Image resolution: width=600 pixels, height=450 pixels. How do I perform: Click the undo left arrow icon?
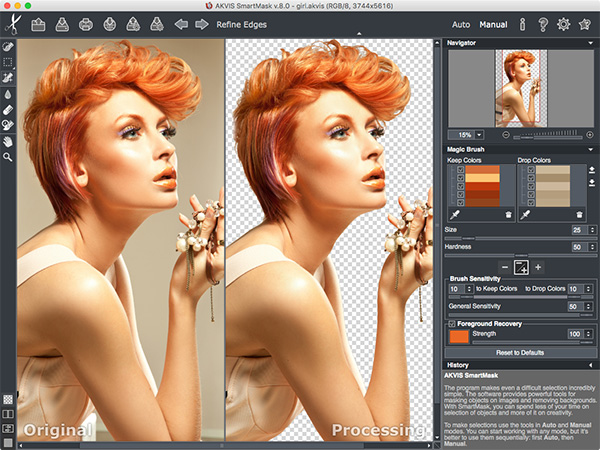[x=182, y=22]
